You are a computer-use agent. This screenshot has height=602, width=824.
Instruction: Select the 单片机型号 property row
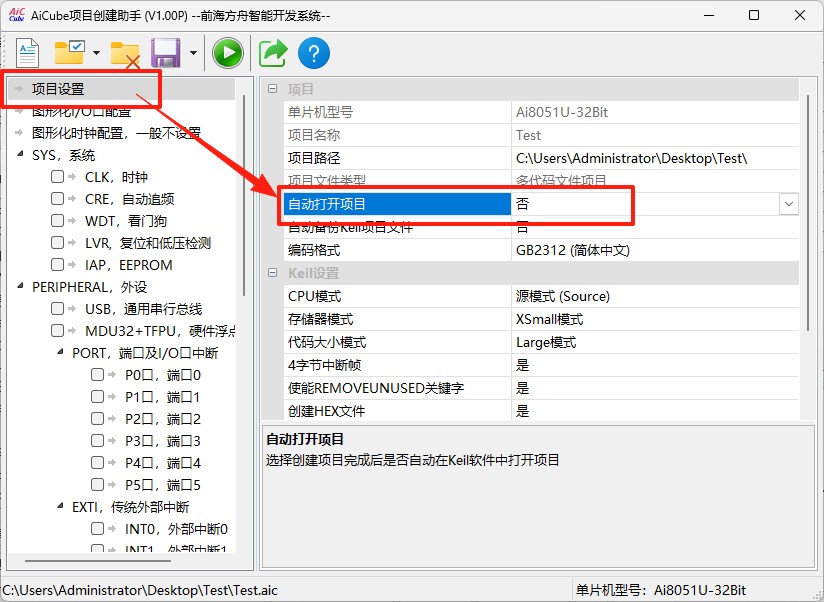[541, 112]
